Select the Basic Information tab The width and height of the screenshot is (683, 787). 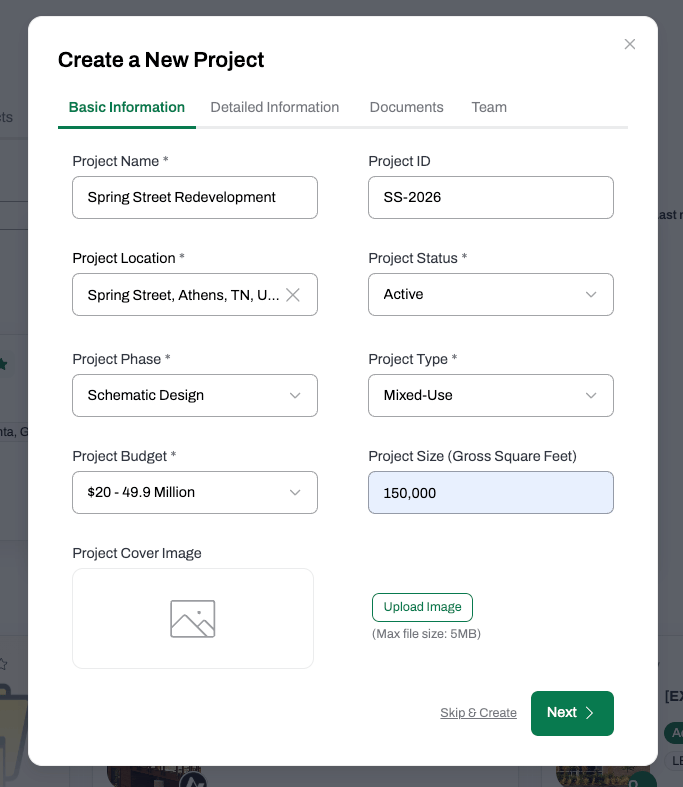click(x=126, y=107)
